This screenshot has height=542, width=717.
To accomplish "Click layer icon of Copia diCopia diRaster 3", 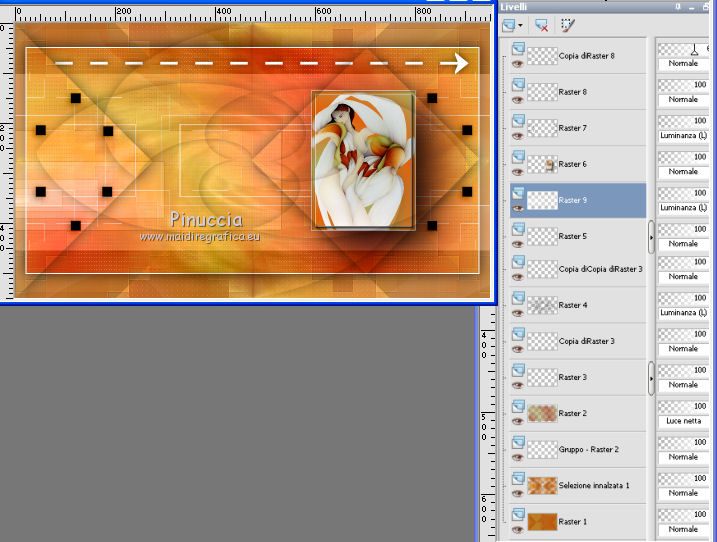I will pos(518,262).
